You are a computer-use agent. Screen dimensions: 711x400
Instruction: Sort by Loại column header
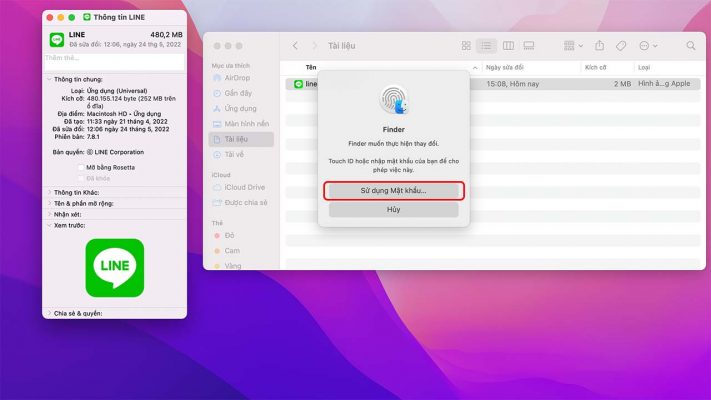coord(644,68)
